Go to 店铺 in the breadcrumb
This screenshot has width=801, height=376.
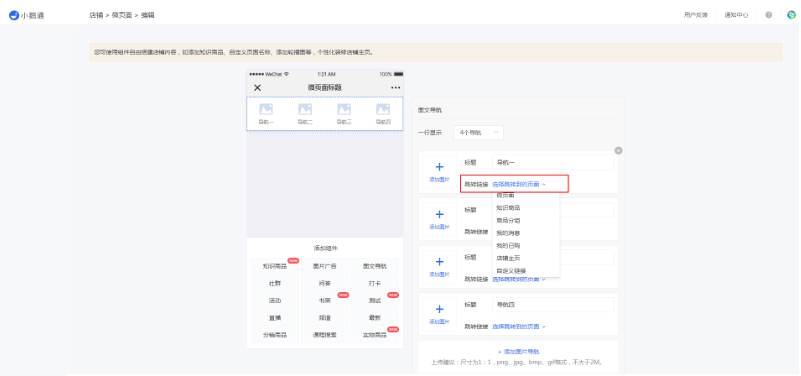point(96,15)
